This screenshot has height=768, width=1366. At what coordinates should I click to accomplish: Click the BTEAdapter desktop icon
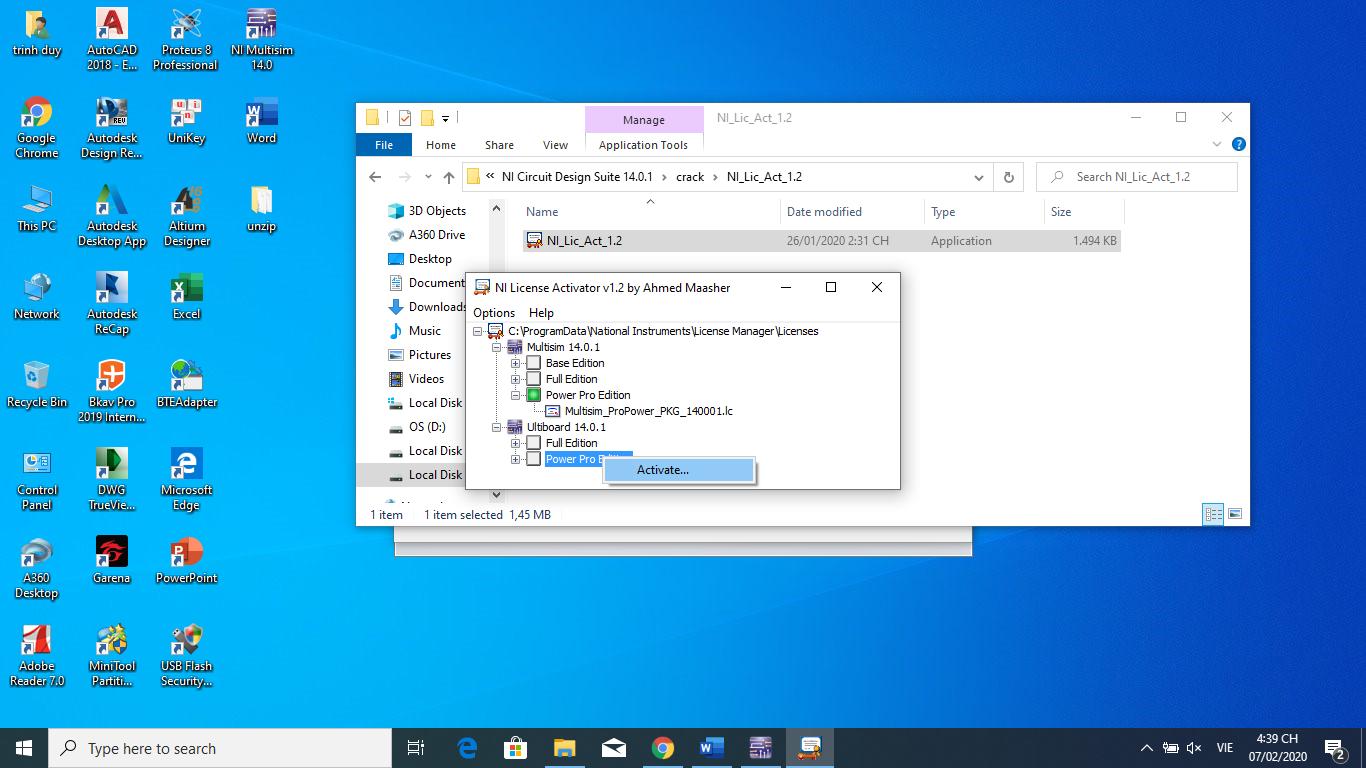coord(187,385)
